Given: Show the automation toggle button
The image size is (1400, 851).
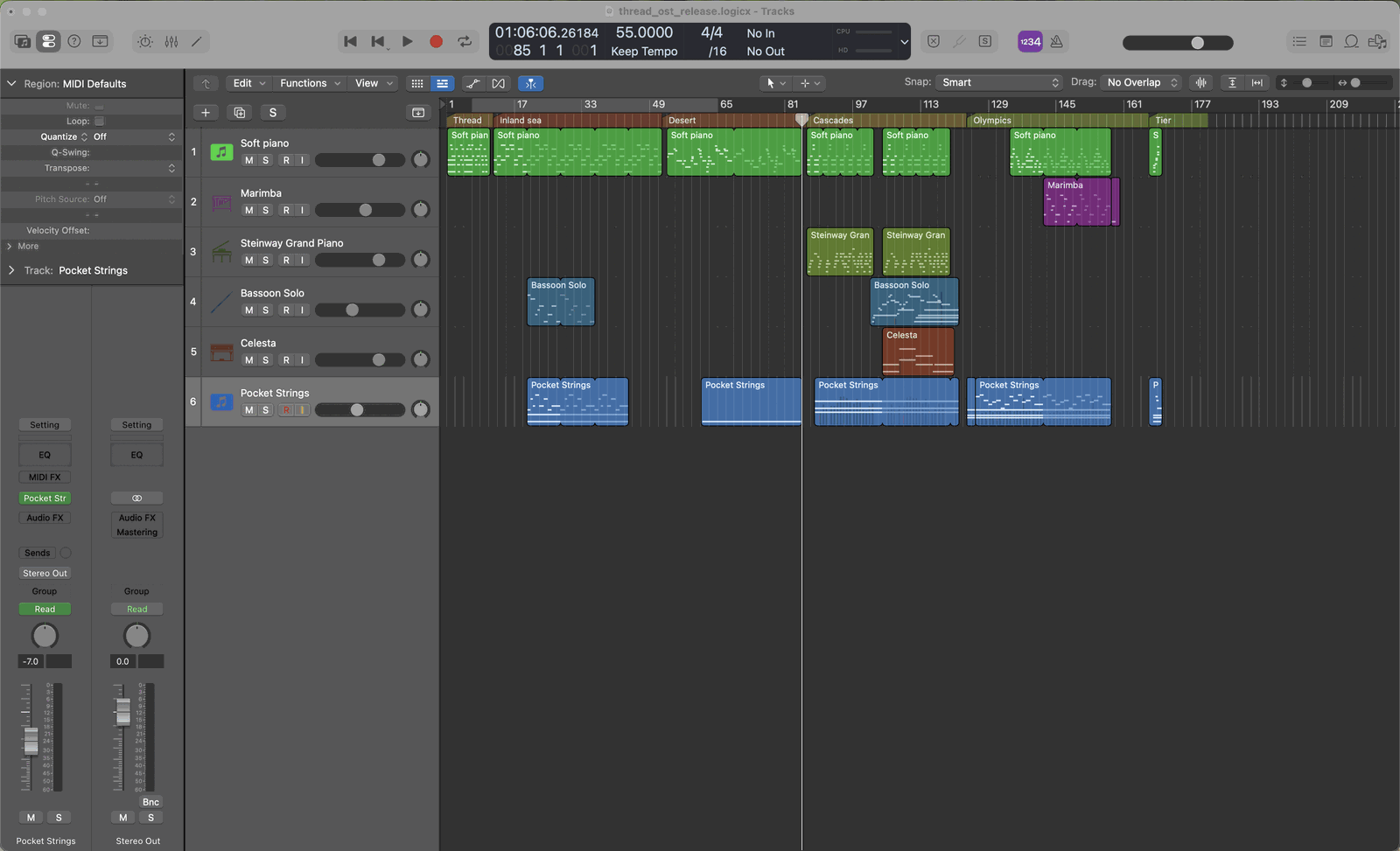Looking at the screenshot, I should tap(473, 83).
